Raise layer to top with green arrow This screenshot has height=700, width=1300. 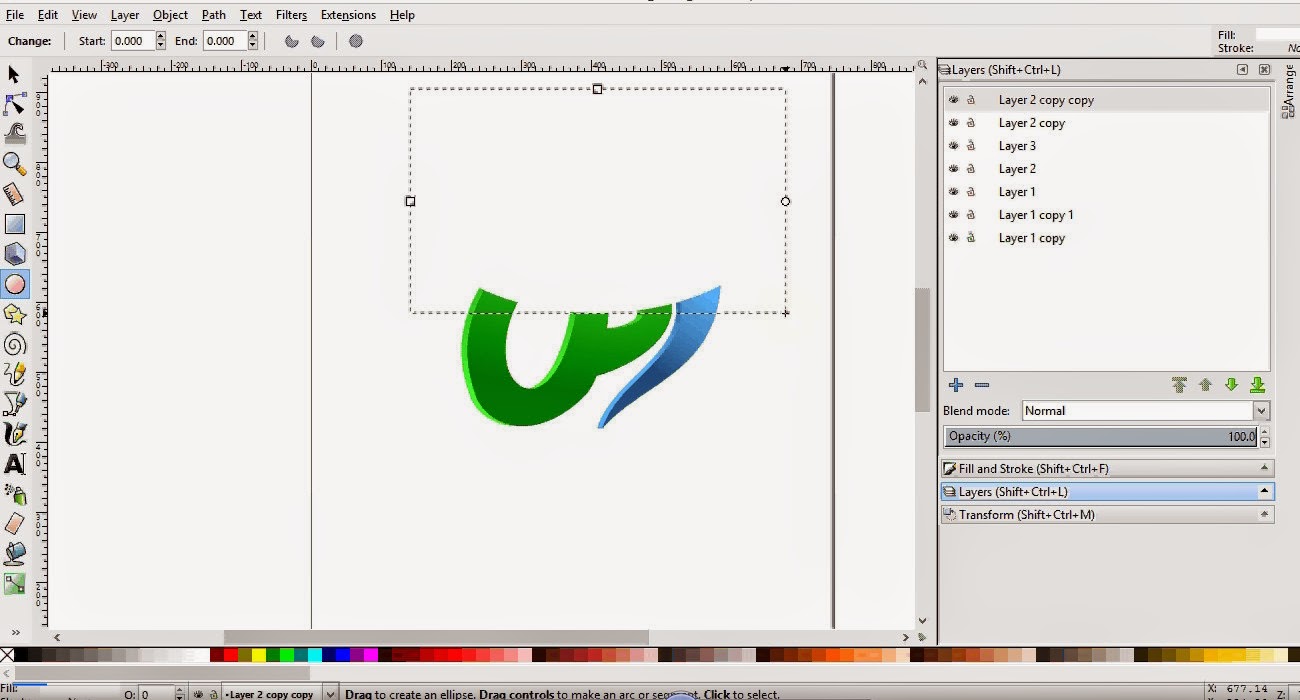pos(1179,384)
